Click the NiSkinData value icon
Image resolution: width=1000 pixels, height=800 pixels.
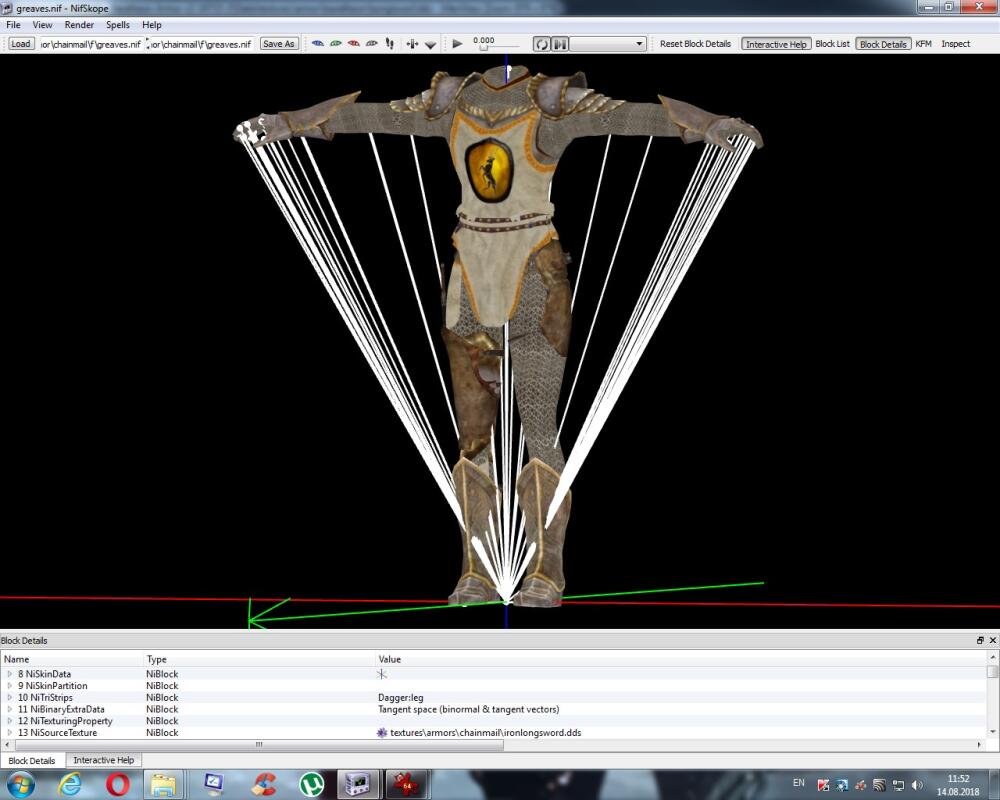pos(382,674)
